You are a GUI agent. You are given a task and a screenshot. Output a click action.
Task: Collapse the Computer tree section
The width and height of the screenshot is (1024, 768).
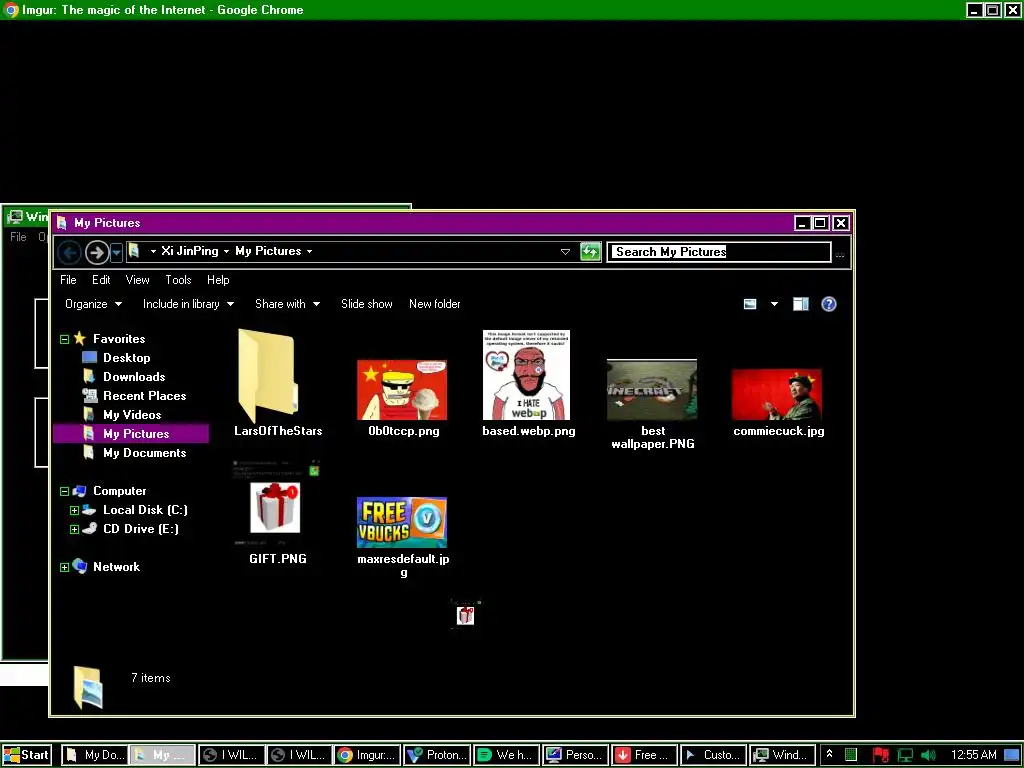[64, 491]
